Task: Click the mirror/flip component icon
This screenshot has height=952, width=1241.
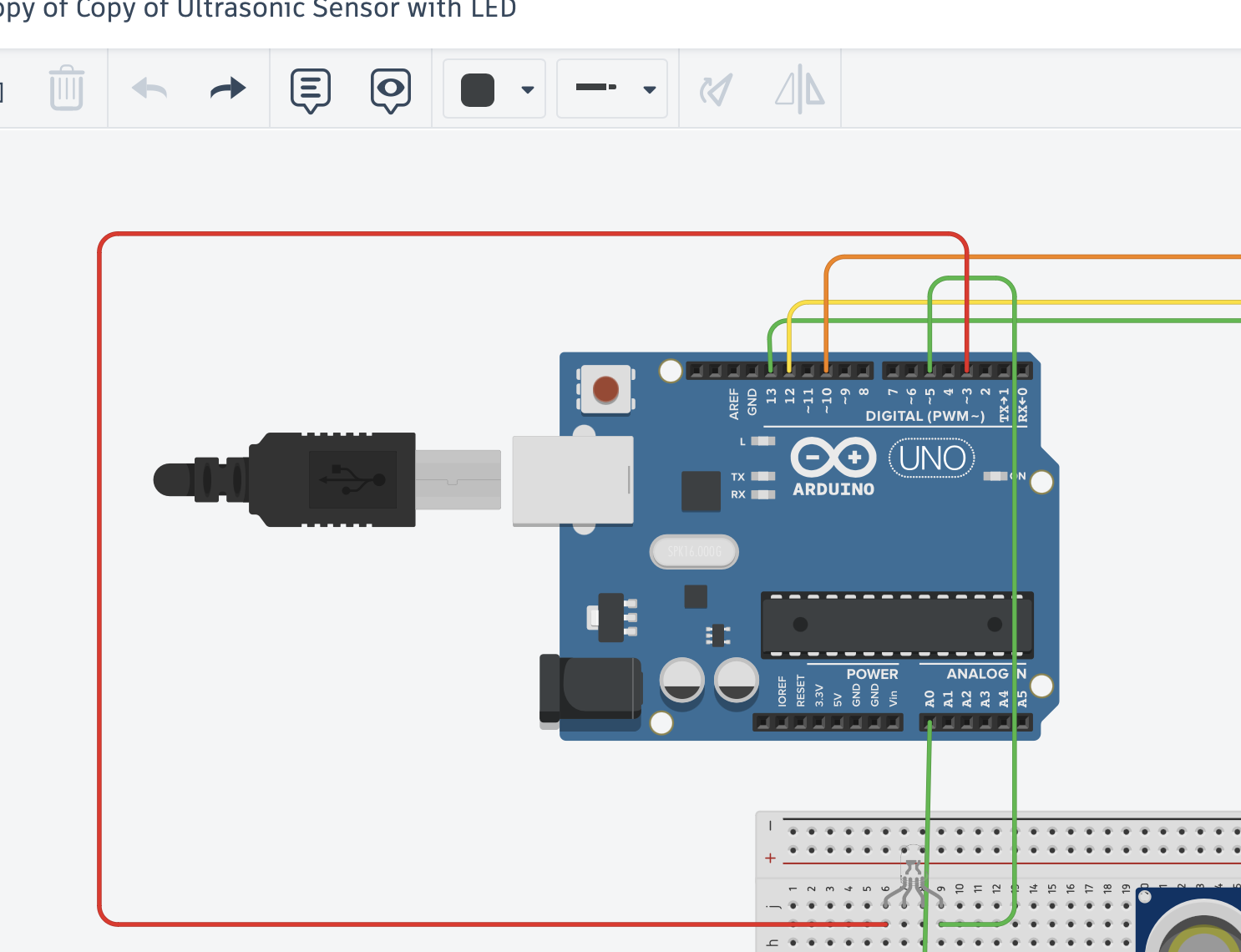Action: coord(799,89)
